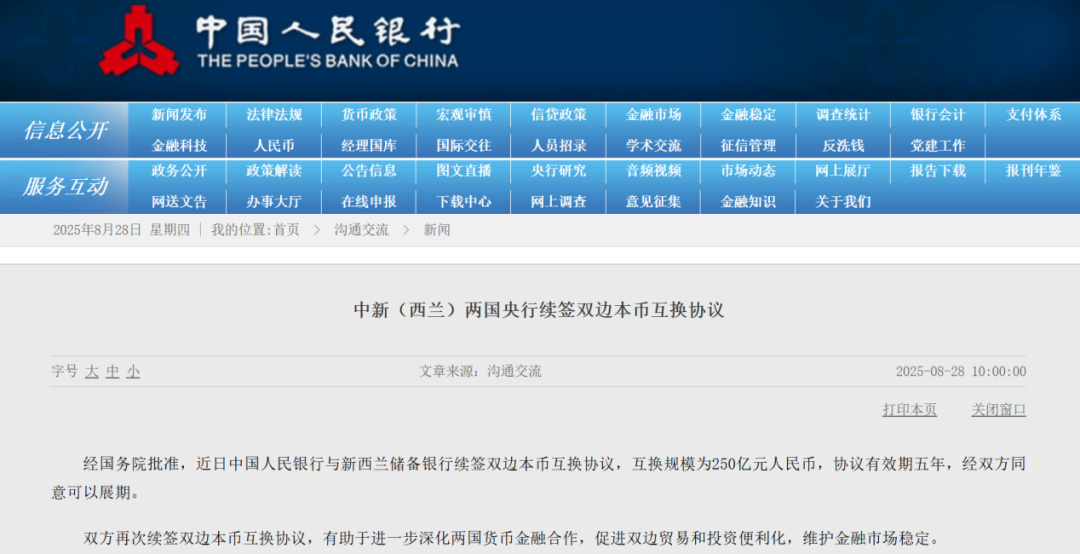Open 政务公开 menu item

(179, 171)
